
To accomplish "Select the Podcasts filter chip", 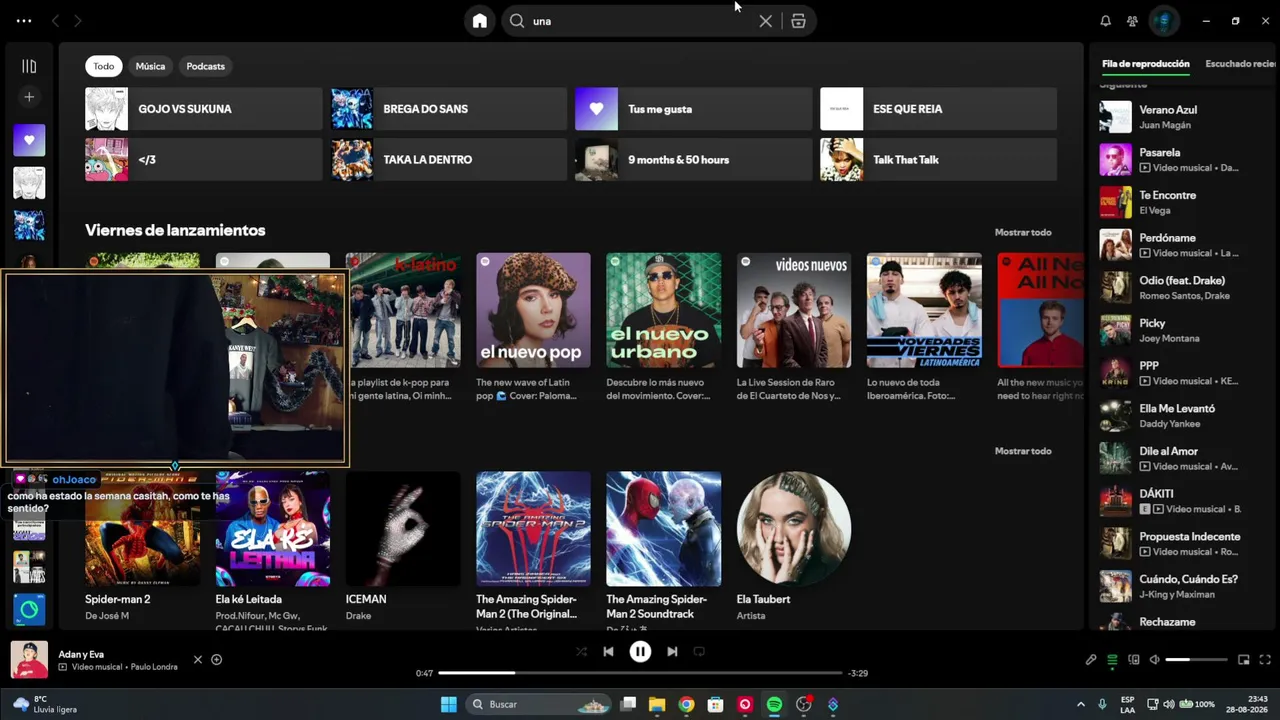I will (x=205, y=66).
